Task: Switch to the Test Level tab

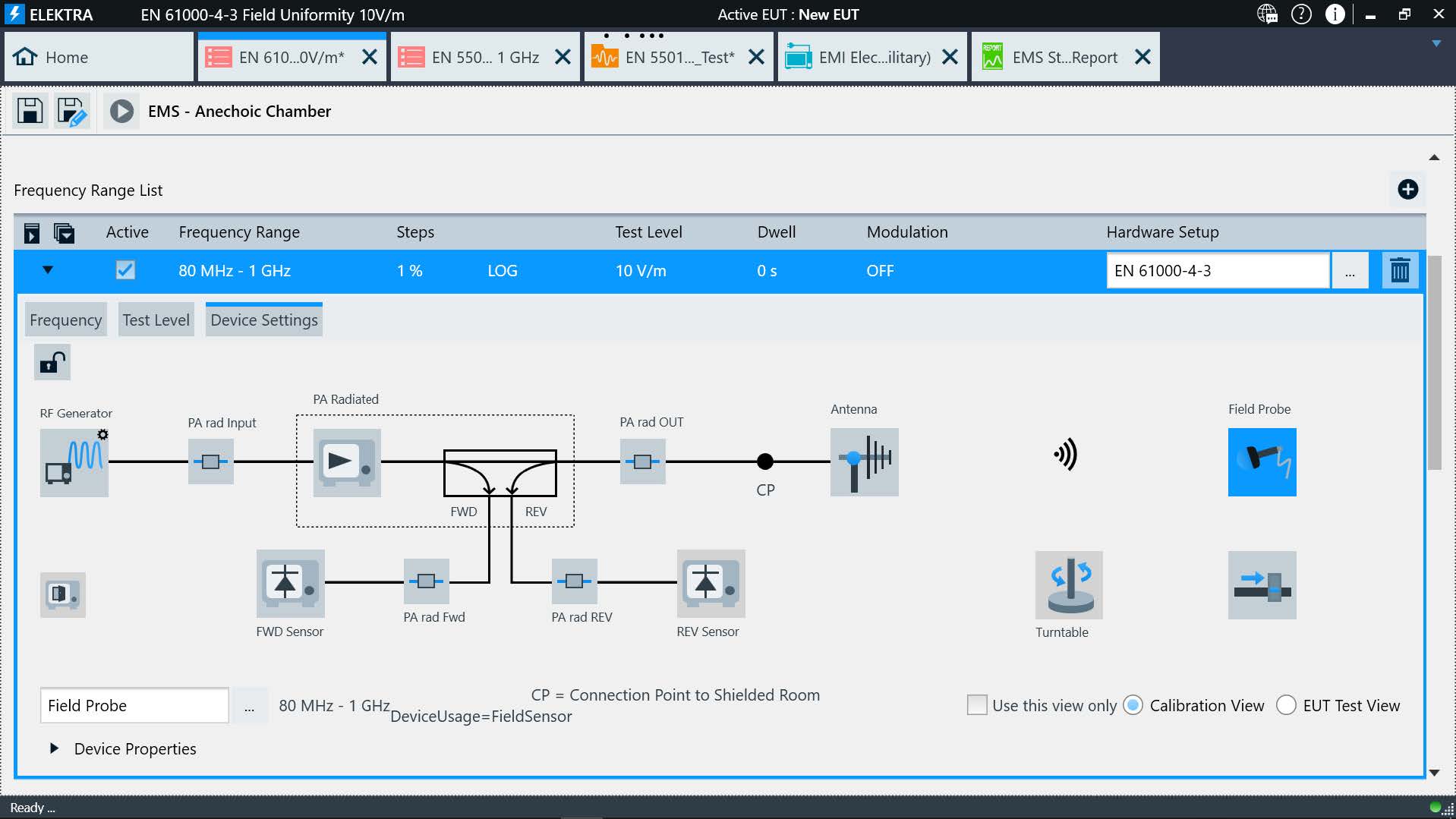Action: [156, 320]
